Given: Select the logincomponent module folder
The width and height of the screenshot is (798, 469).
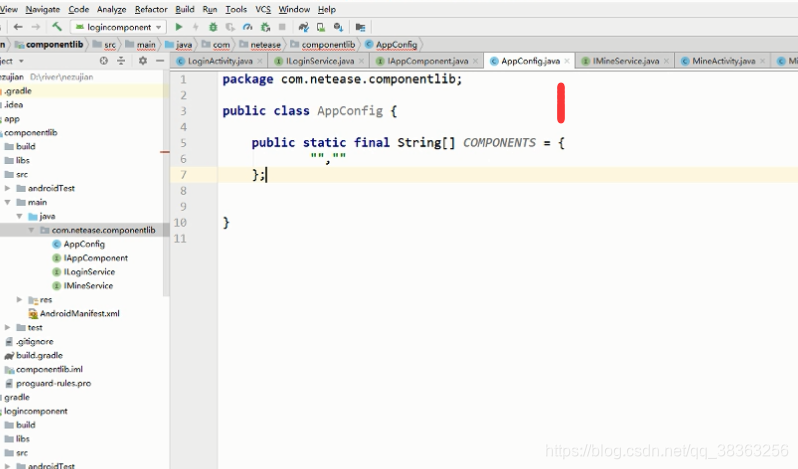Looking at the screenshot, I should click(34, 411).
